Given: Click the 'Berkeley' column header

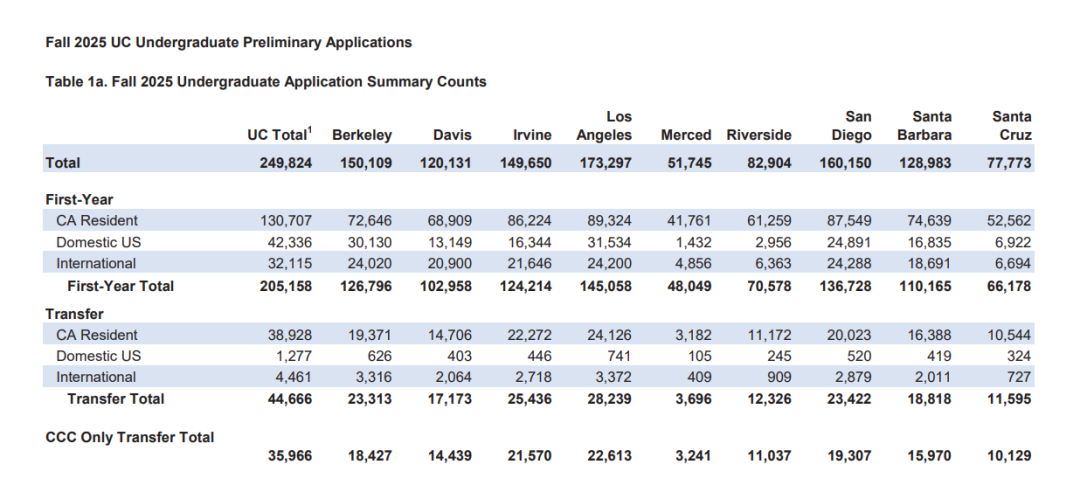Looking at the screenshot, I should (x=362, y=136).
